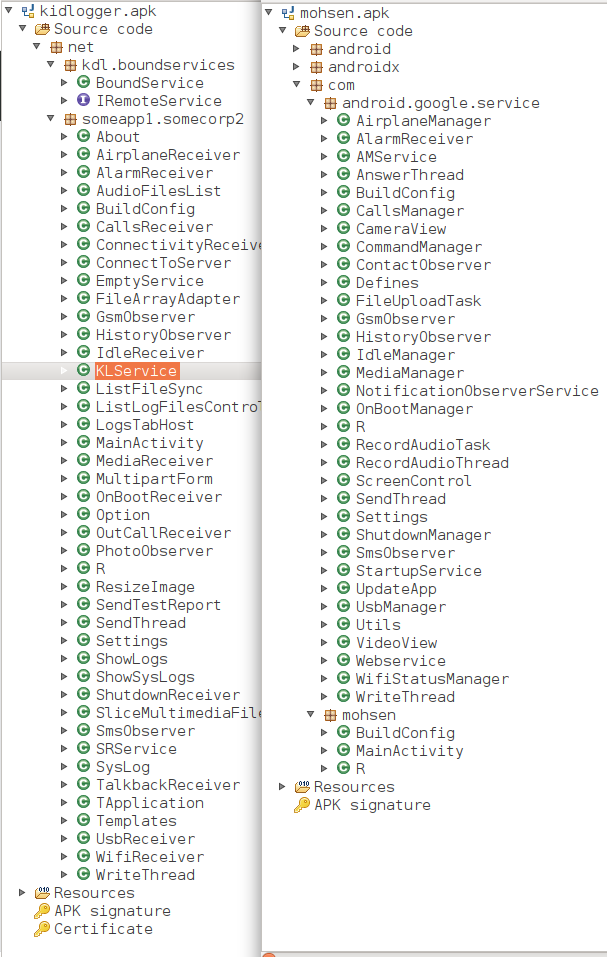Select the EmptyService class
Screen dimensions: 607x957
[150, 281]
